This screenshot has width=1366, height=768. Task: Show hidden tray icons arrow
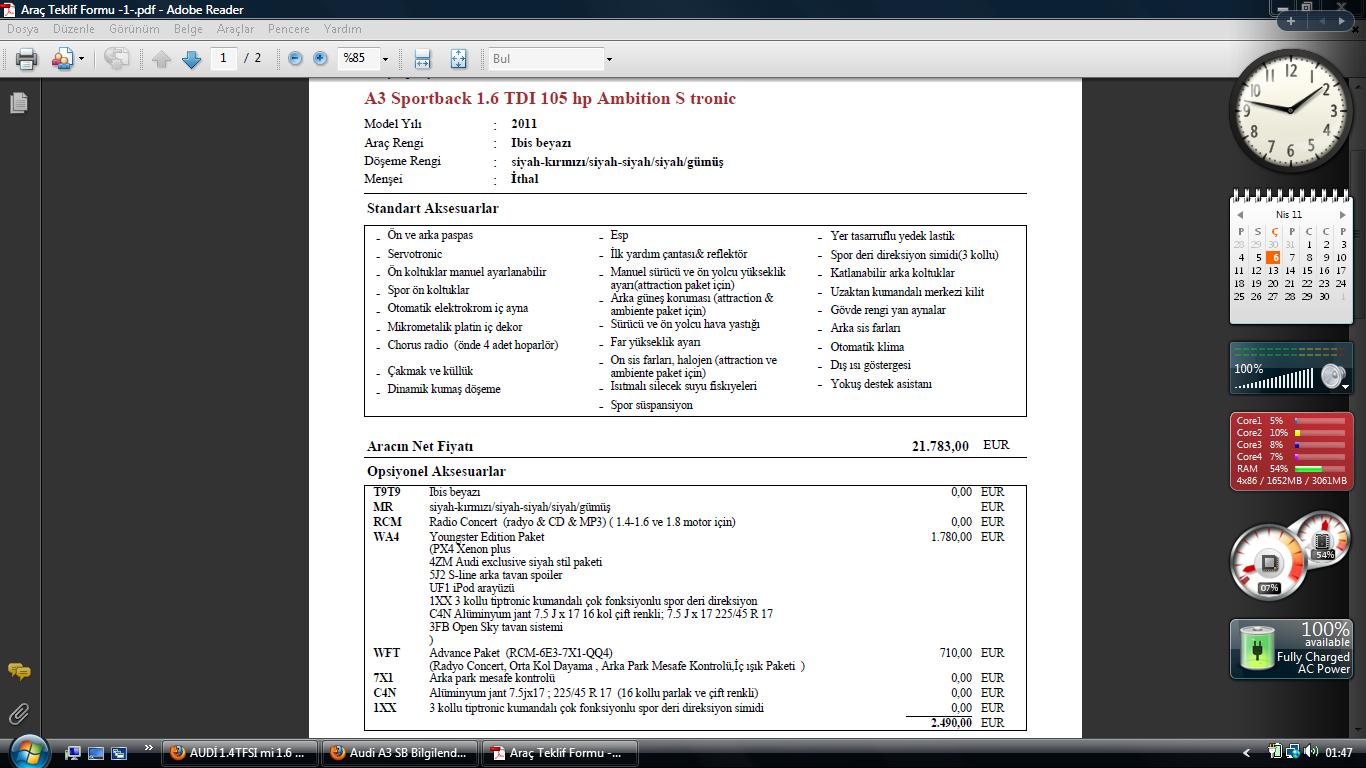(1246, 753)
